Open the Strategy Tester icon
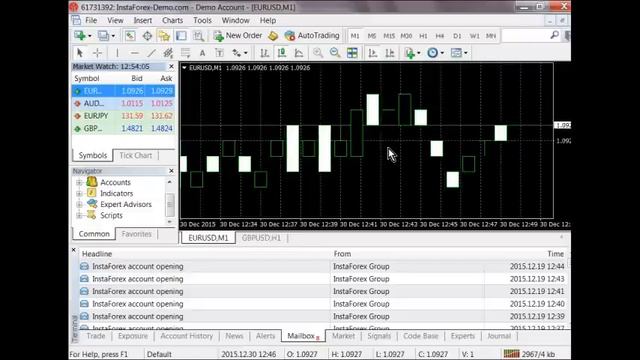Viewport: 640px width, 360px height. pos(198,36)
